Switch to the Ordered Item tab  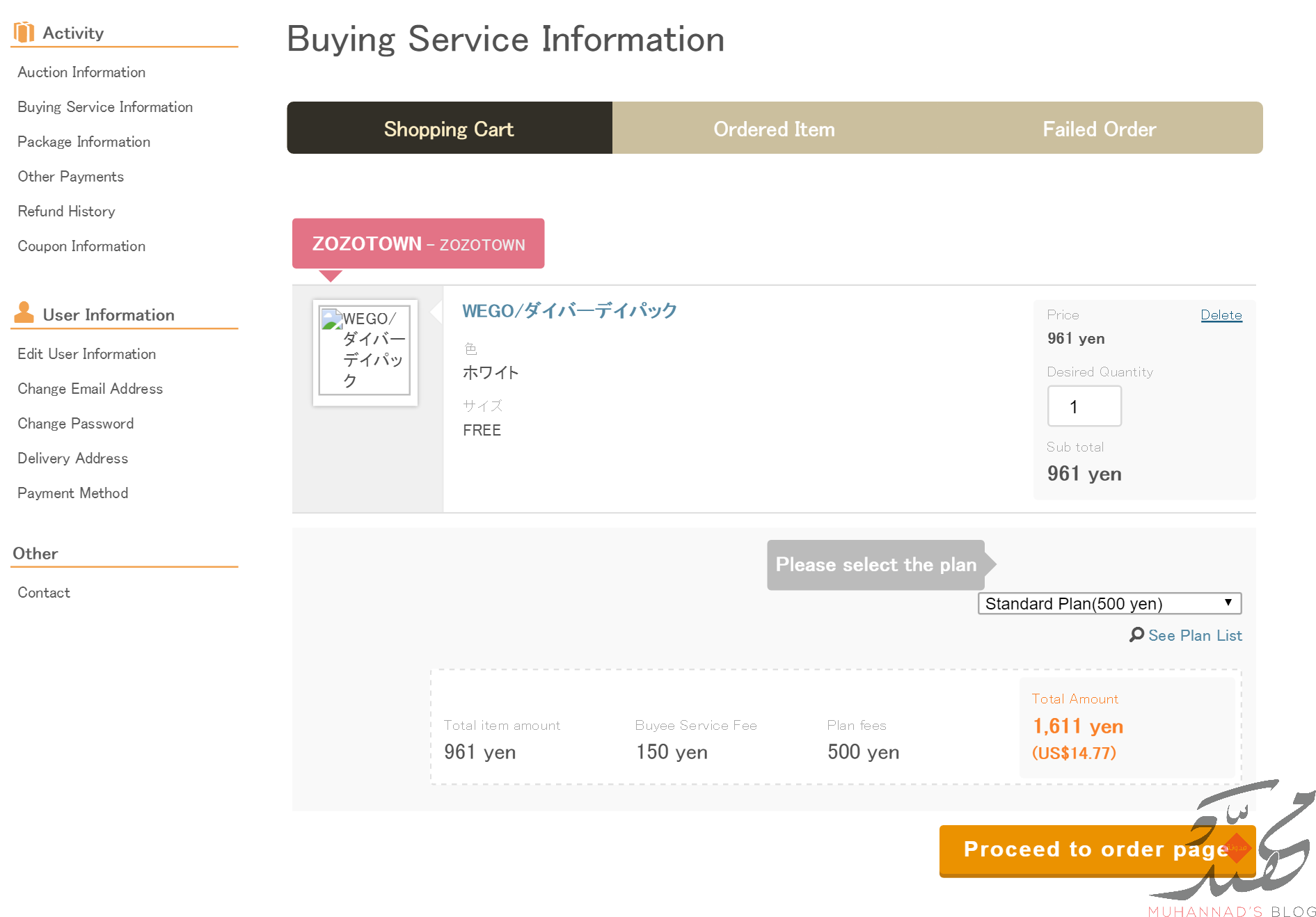774,129
